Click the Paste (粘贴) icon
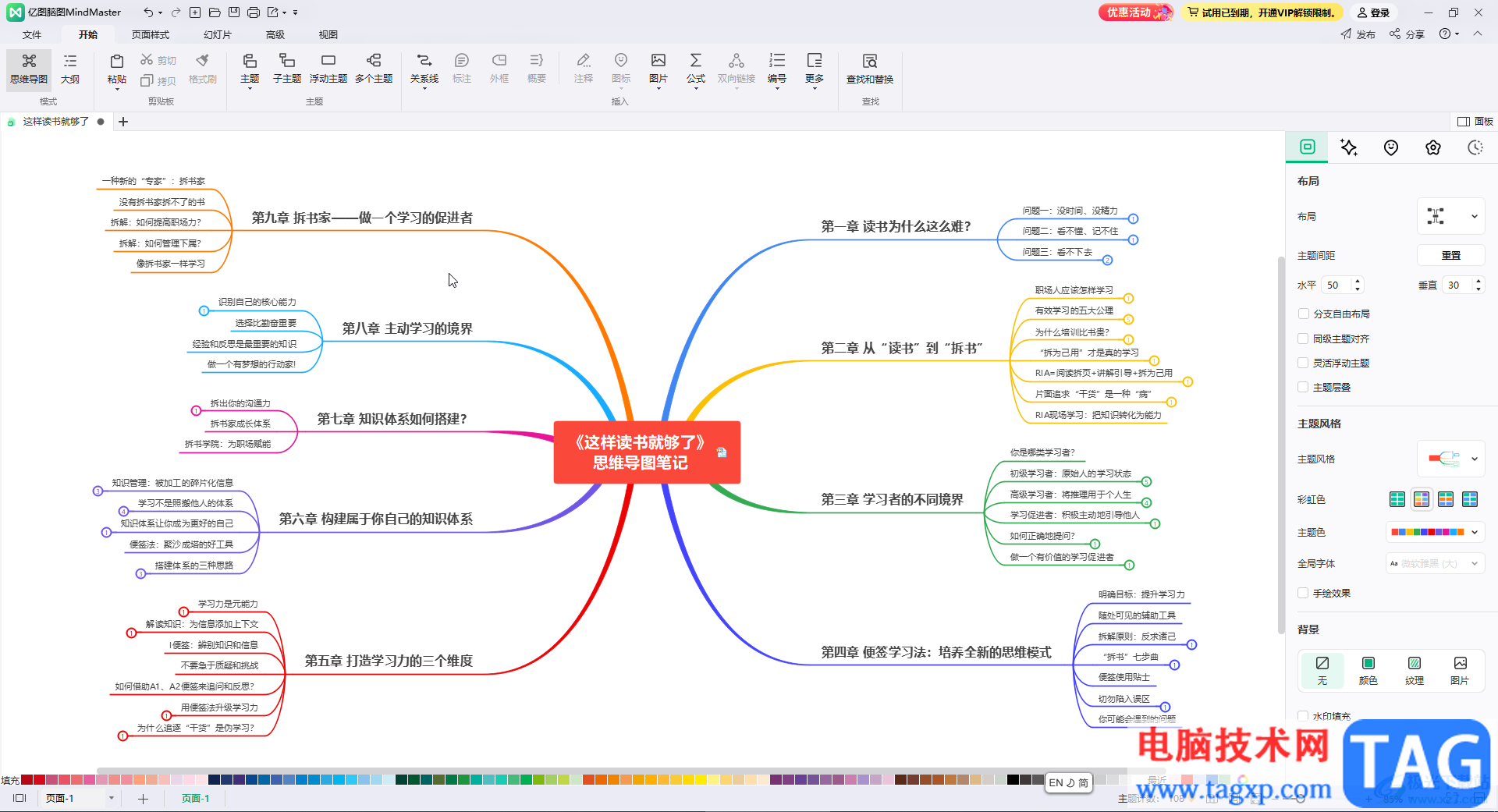The height and width of the screenshot is (812, 1498). click(117, 62)
